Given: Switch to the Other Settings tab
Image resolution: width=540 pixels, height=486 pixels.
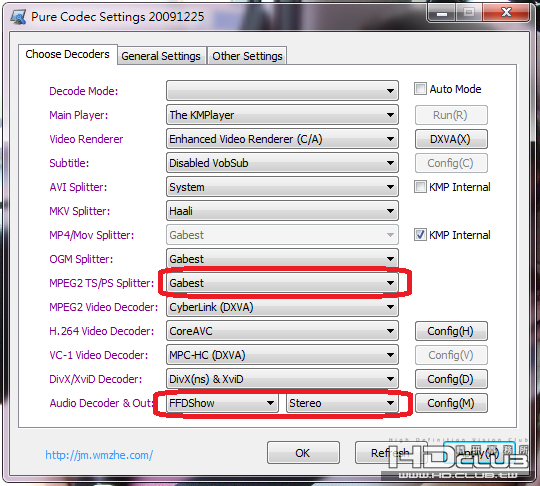Looking at the screenshot, I should click(247, 56).
